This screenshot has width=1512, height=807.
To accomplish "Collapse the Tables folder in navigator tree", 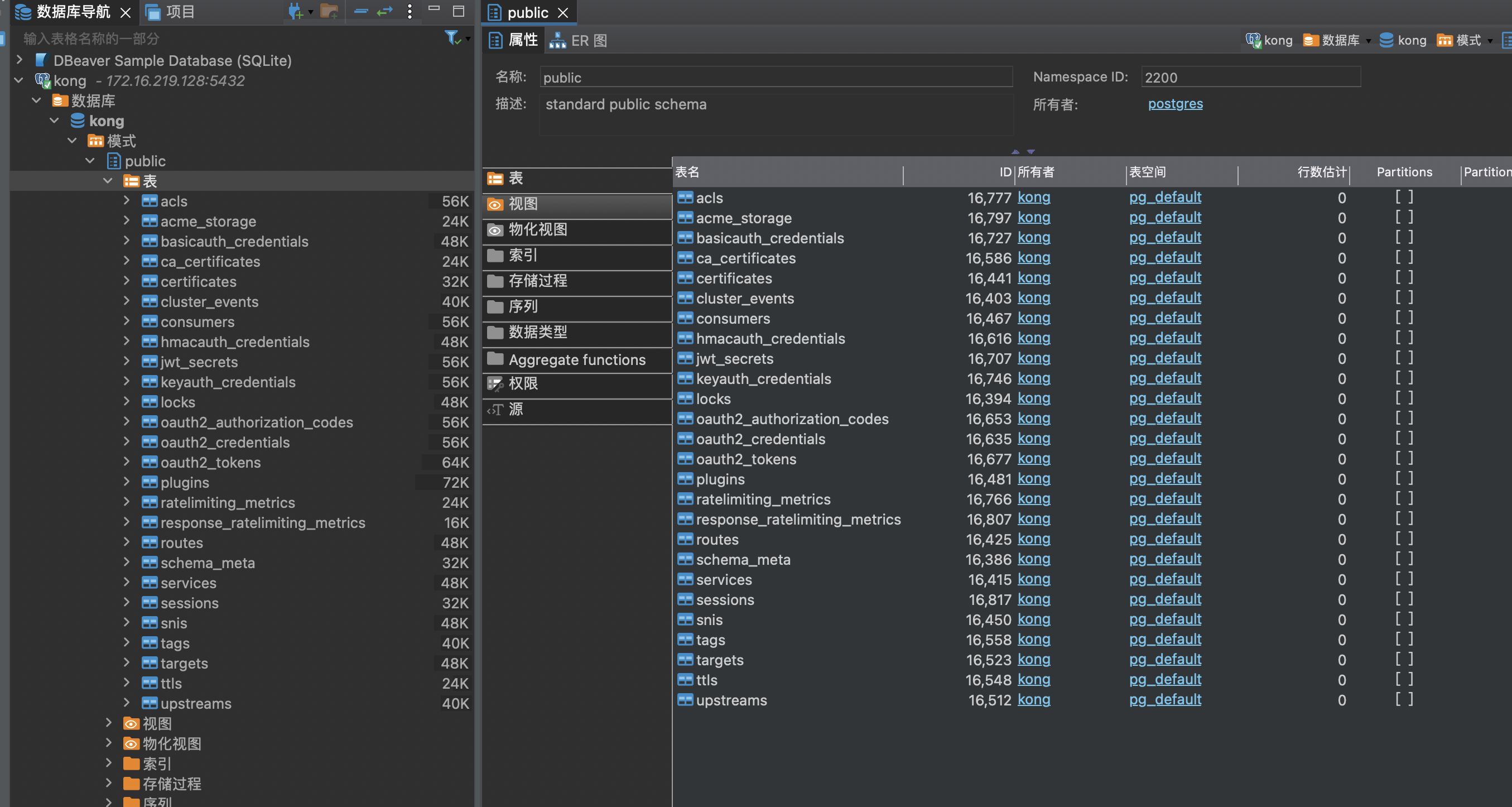I will (108, 181).
